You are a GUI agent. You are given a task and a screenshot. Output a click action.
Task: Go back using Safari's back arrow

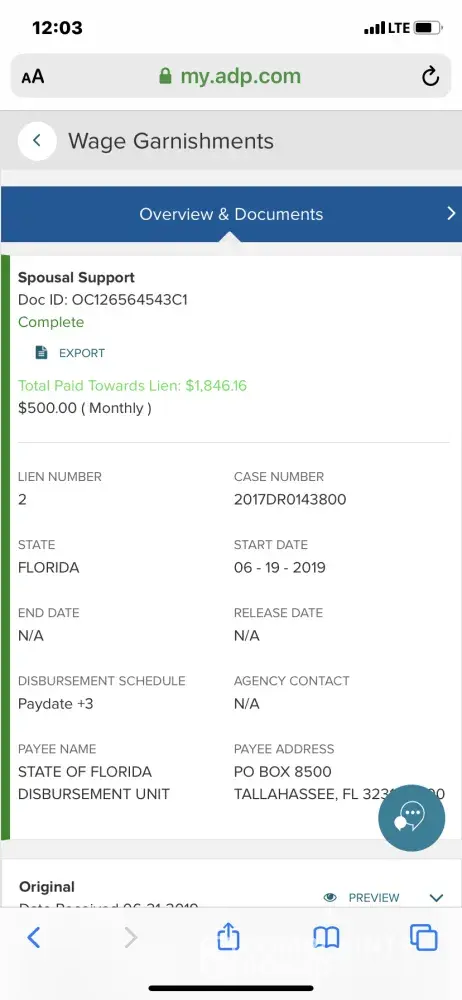pyautogui.click(x=34, y=938)
